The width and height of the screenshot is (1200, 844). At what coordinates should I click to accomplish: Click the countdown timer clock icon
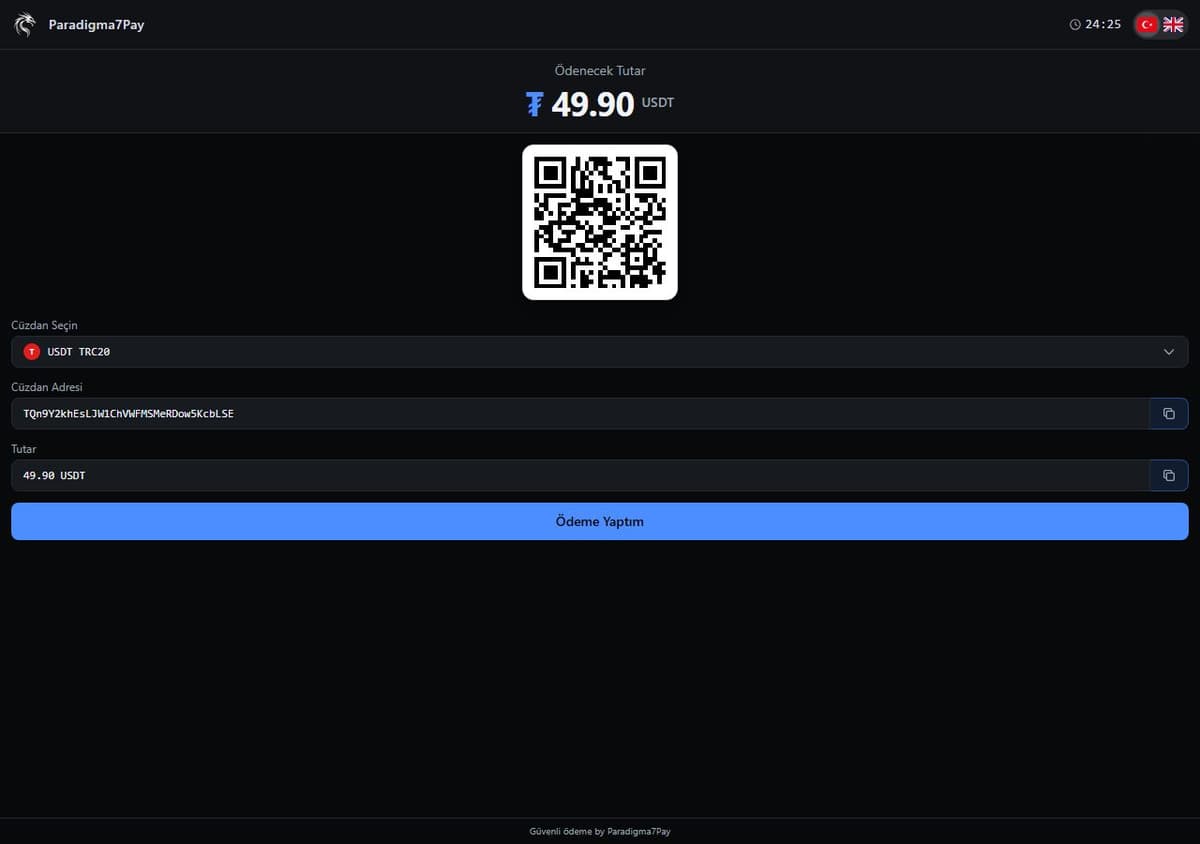(x=1075, y=25)
